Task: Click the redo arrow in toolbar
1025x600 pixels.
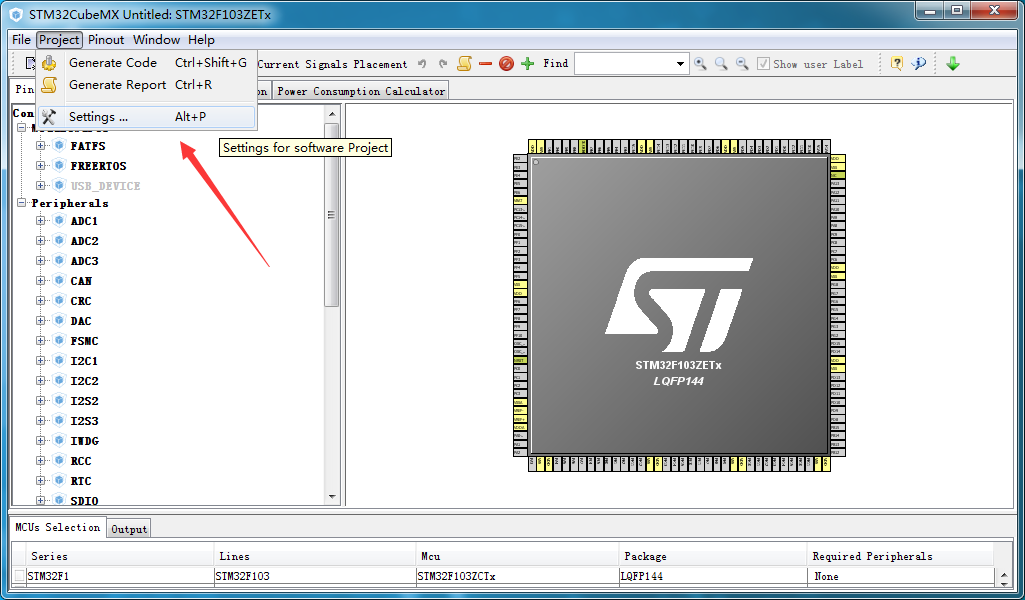Action: pos(443,63)
